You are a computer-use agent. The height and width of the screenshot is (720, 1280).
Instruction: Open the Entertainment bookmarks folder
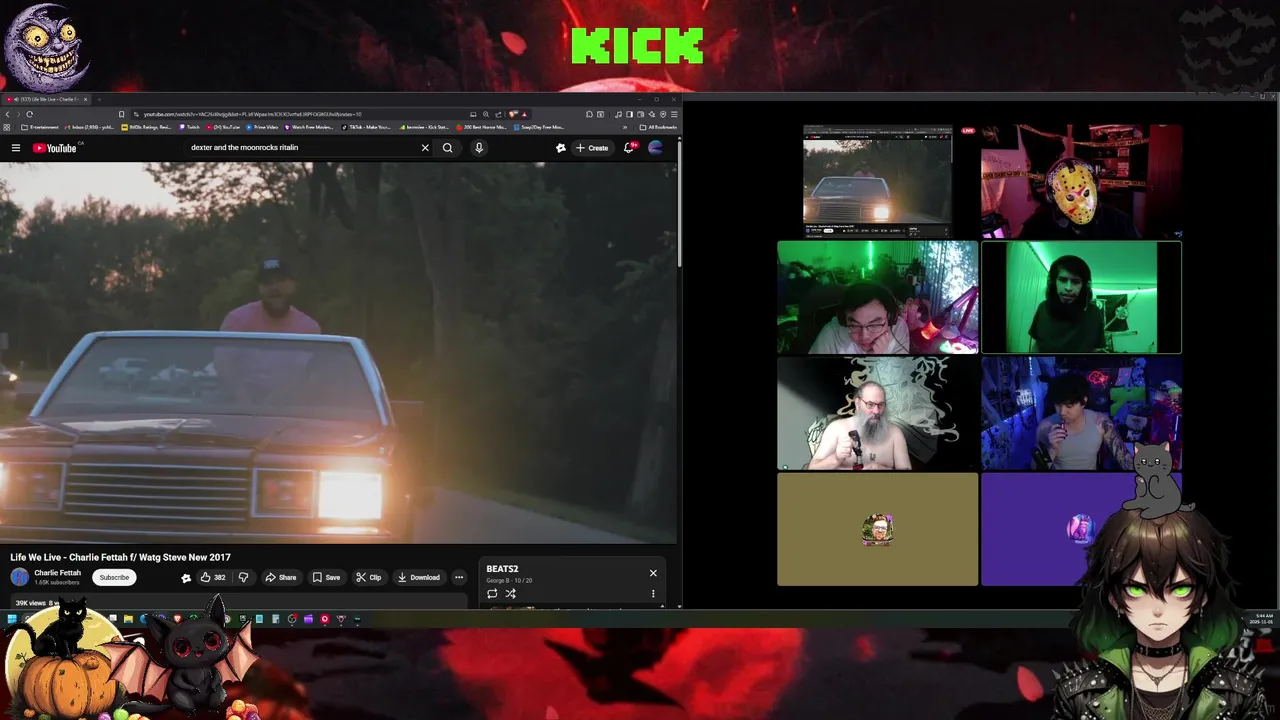pyautogui.click(x=39, y=127)
